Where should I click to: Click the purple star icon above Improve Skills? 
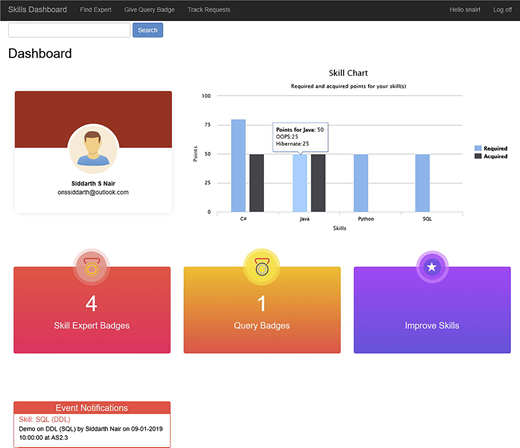pos(432,267)
